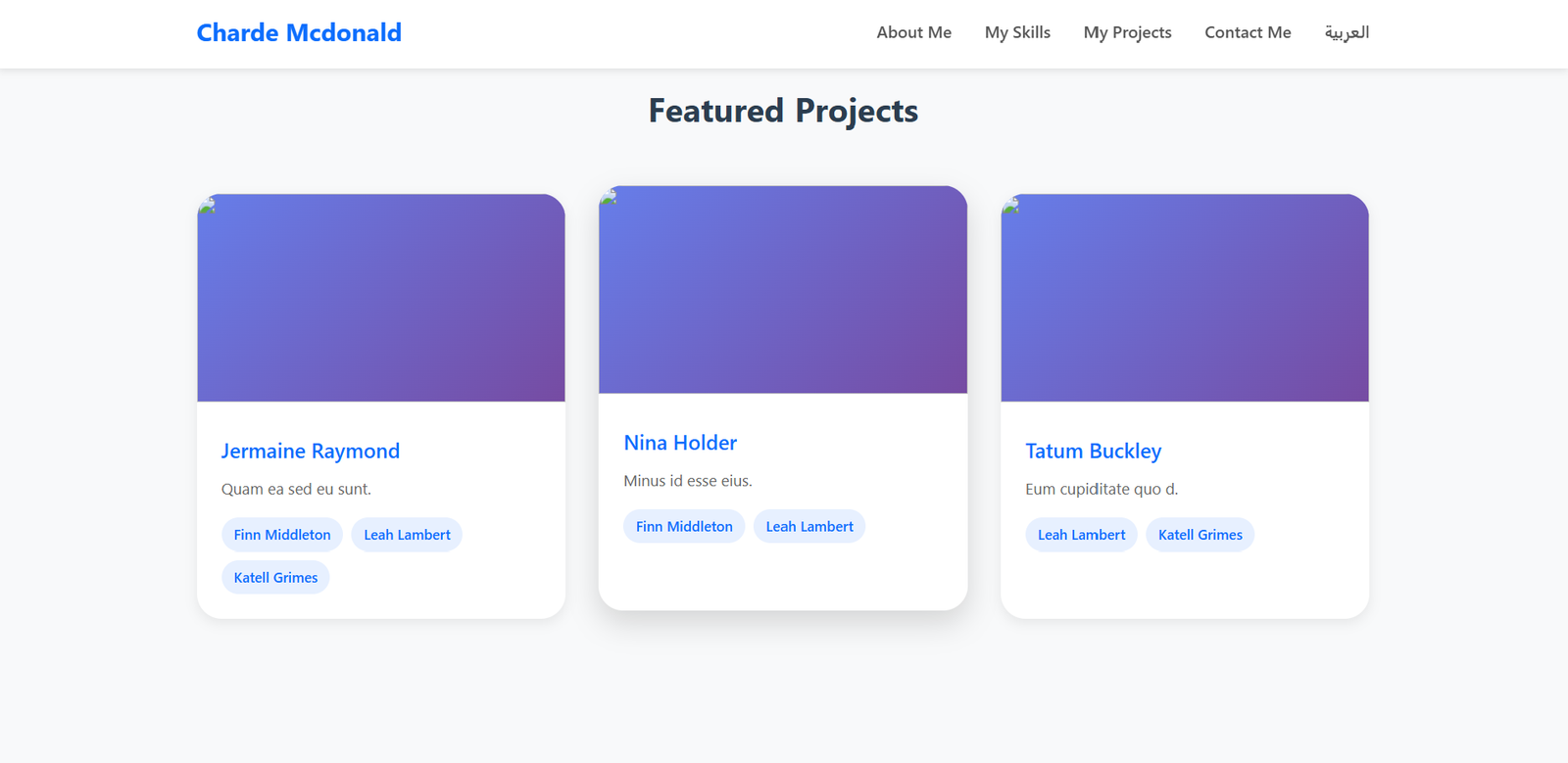
Task: Click the Jermaine Raymond project image
Action: click(381, 298)
